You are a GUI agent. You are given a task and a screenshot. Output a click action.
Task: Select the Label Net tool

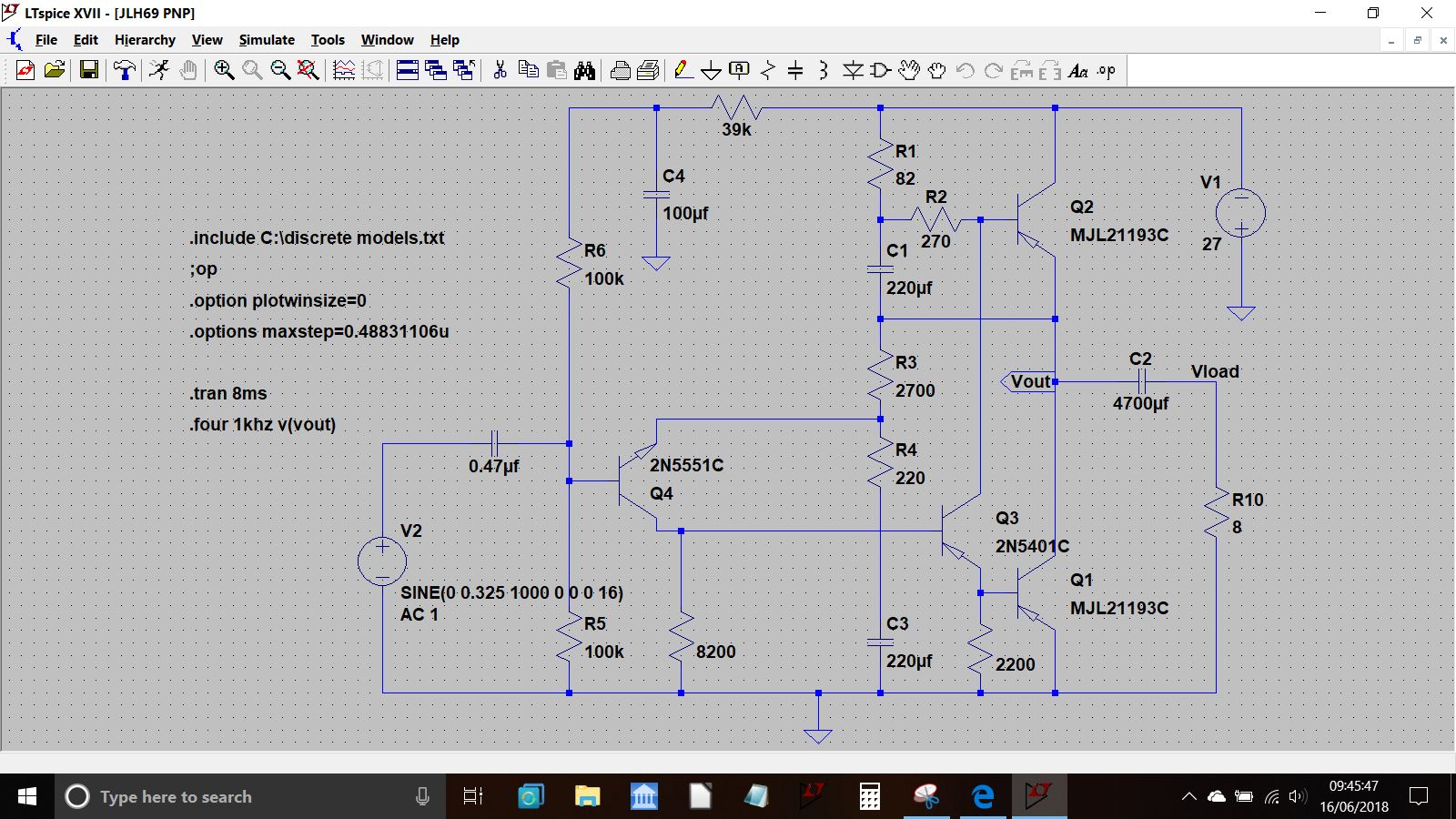pos(740,70)
